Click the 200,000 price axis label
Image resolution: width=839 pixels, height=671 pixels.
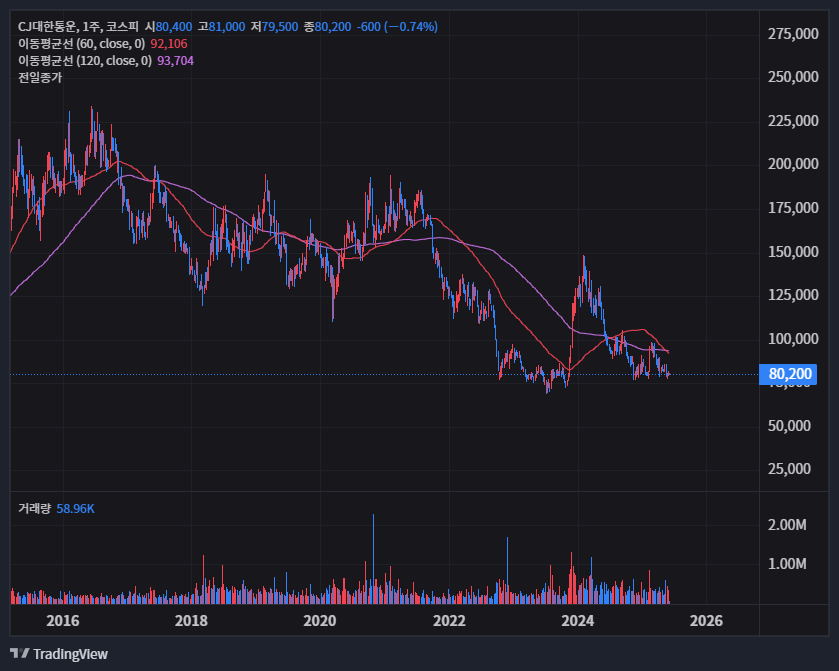coord(793,164)
